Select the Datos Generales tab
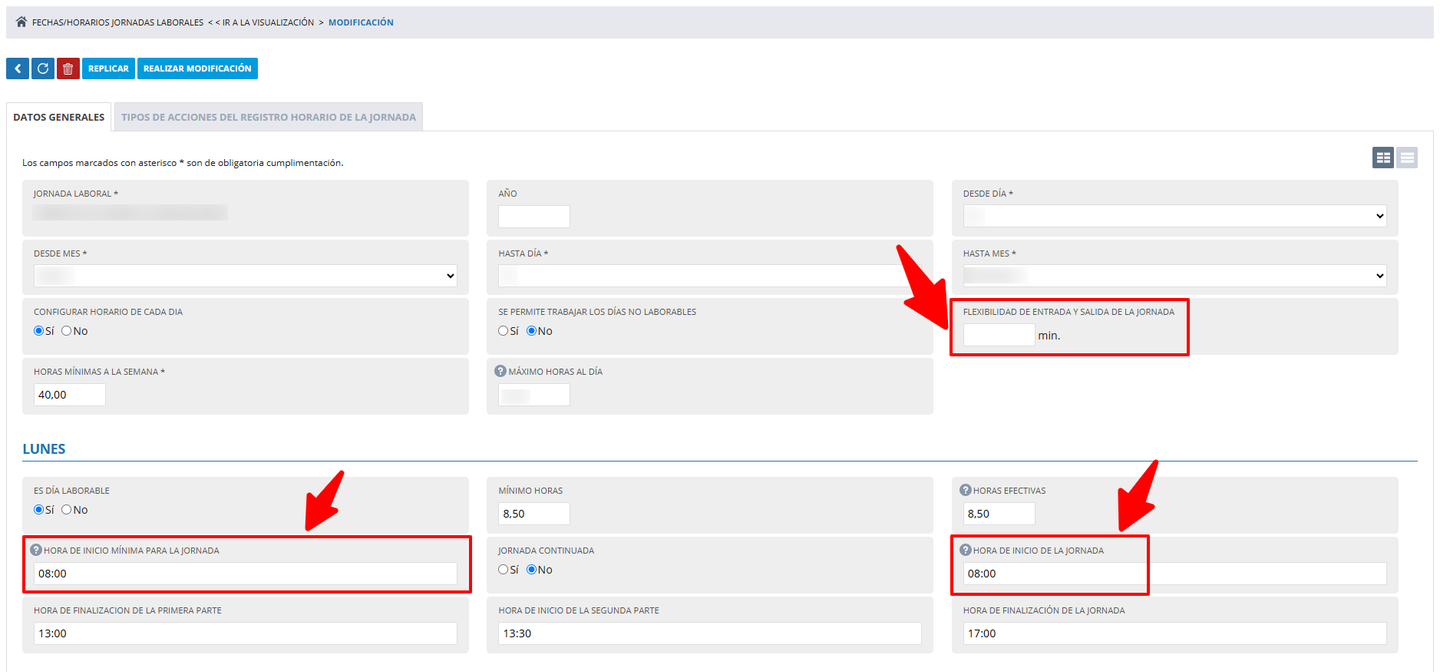 59,117
